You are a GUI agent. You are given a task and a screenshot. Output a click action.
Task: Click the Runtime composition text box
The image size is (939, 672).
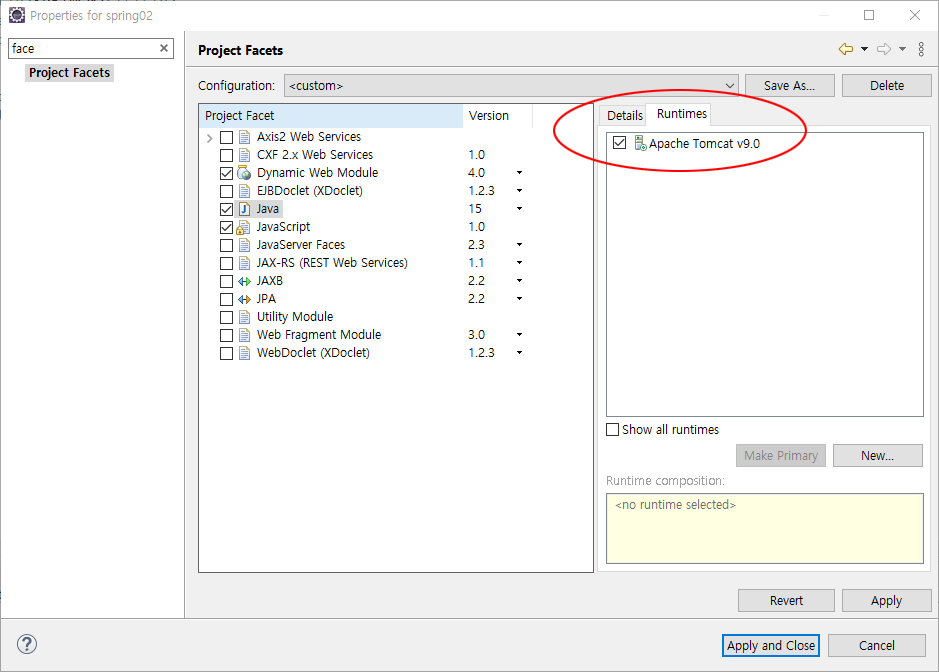point(765,528)
